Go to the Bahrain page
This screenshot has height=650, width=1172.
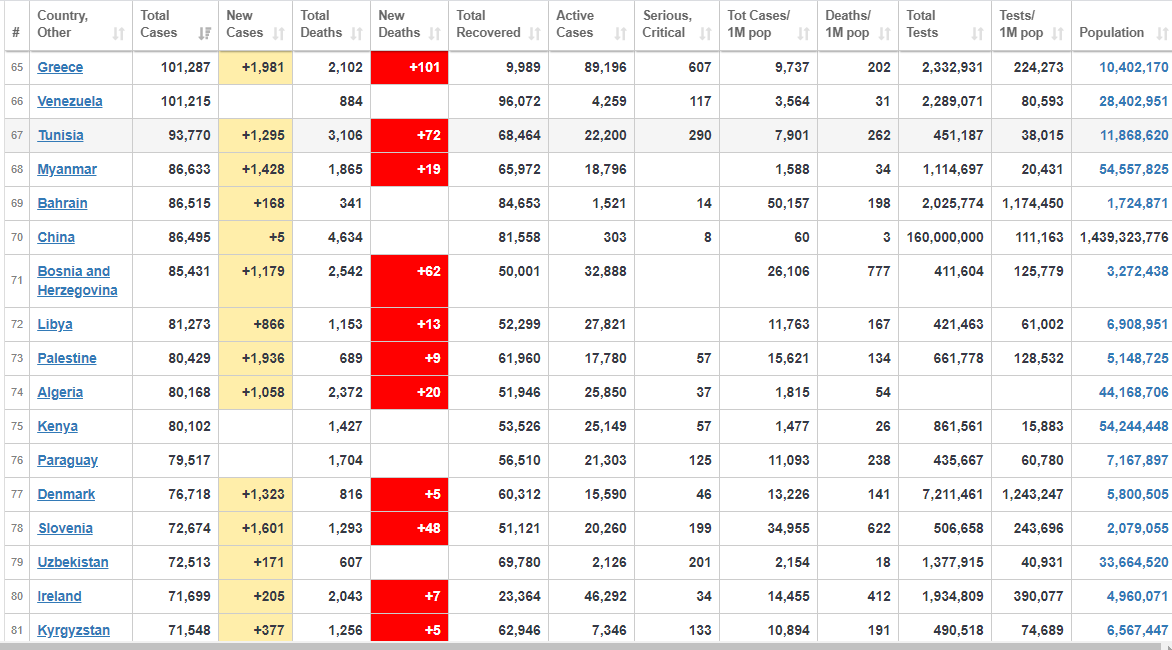(x=63, y=203)
